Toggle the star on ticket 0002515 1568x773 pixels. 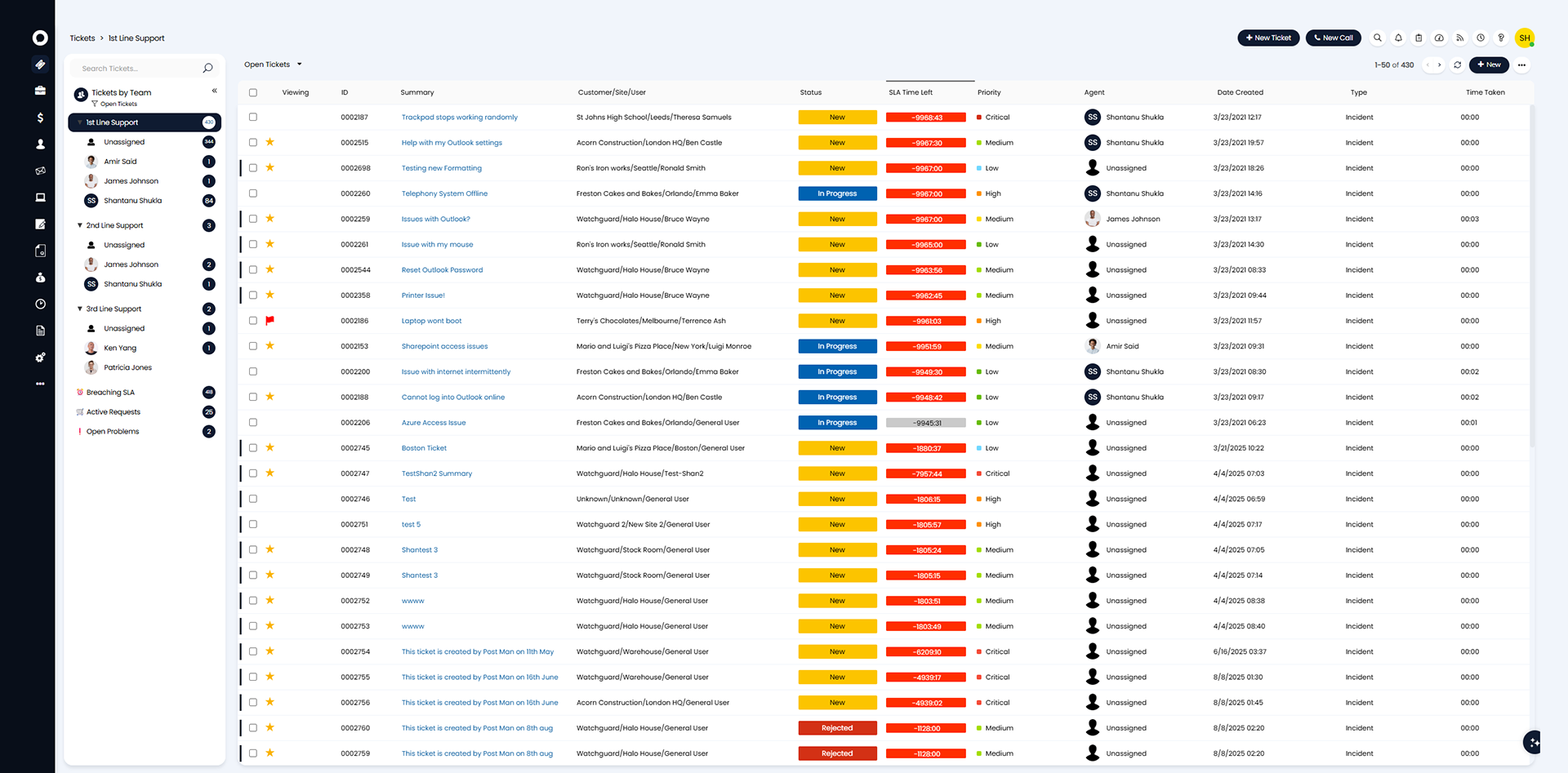point(269,142)
